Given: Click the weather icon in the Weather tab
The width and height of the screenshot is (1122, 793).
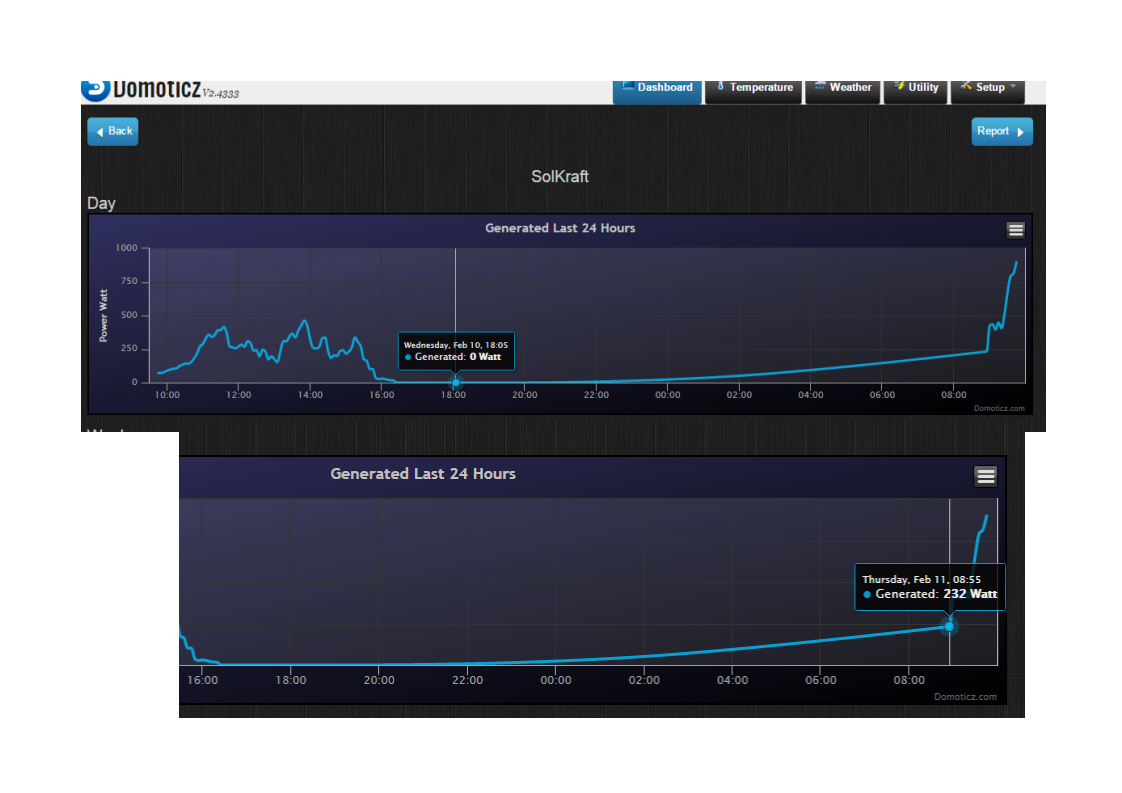Looking at the screenshot, I should (820, 86).
